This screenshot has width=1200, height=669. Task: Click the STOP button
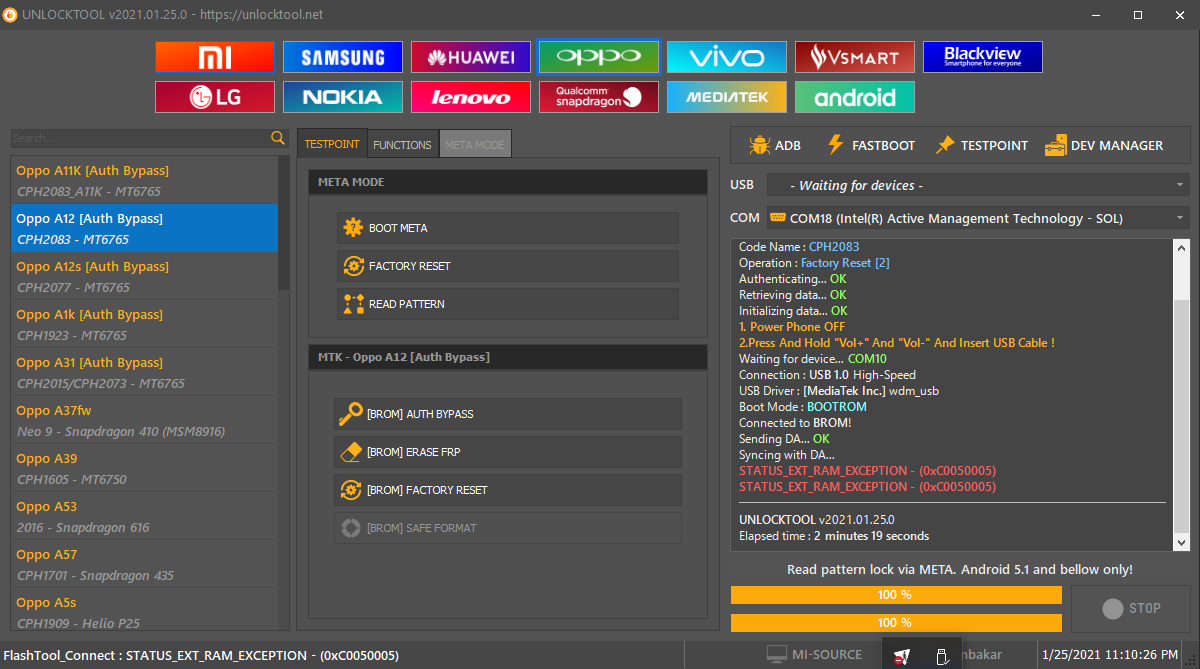[x=1131, y=608]
